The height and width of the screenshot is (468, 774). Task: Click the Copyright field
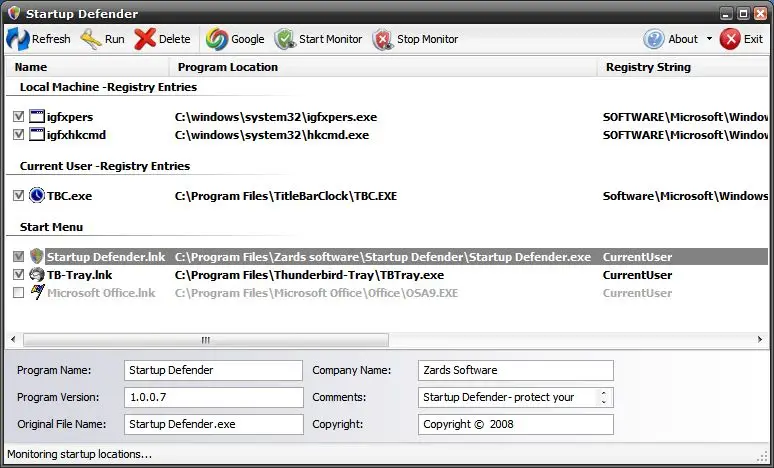coord(516,425)
